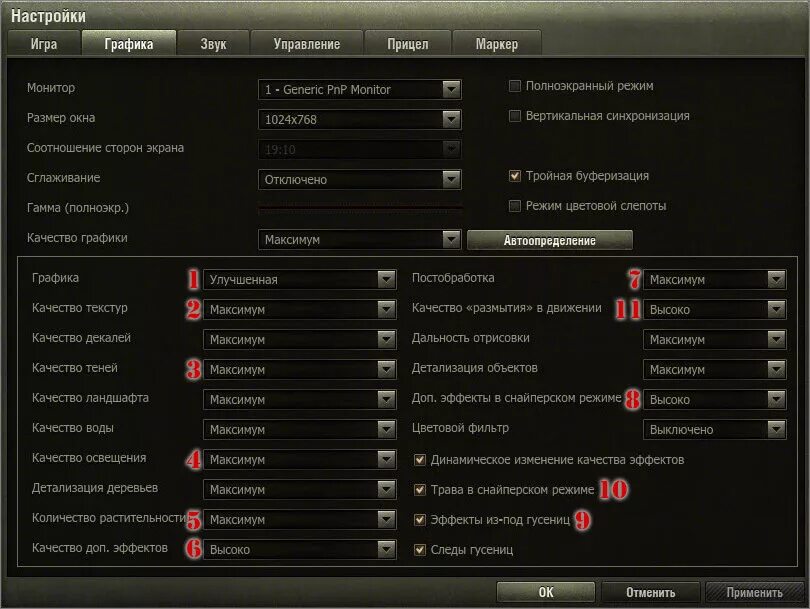Viewport: 810px width, 609px height.
Task: Open the Графика Улучшенная dropdown
Action: (x=300, y=279)
